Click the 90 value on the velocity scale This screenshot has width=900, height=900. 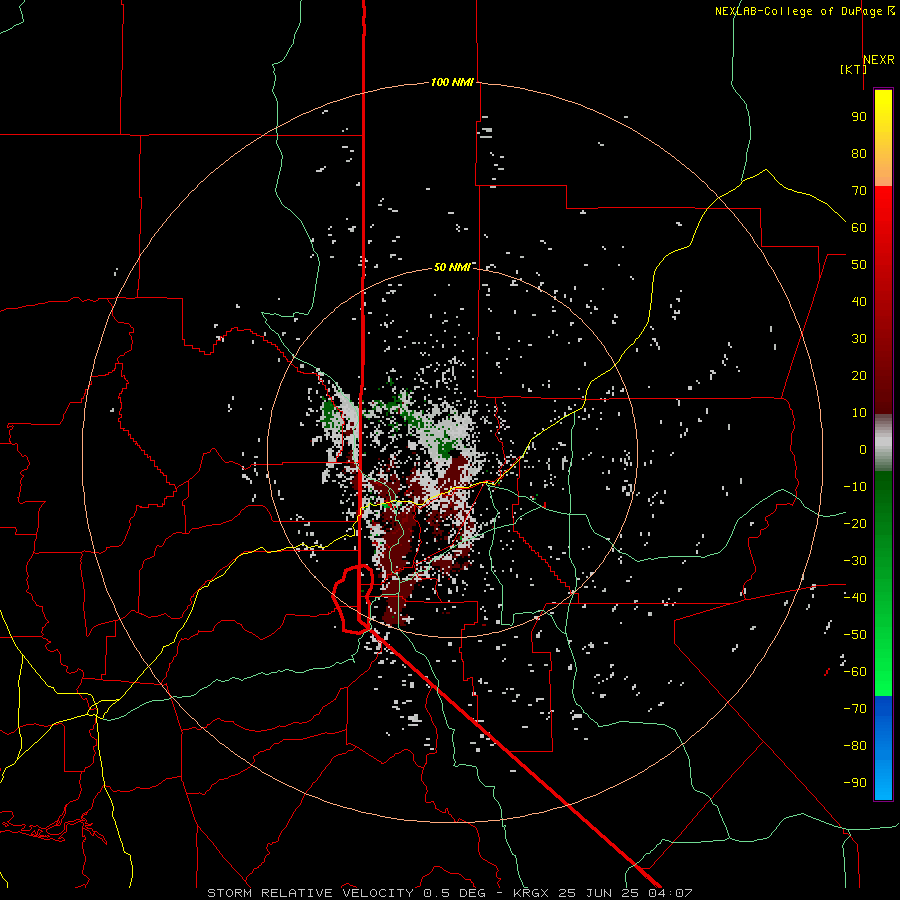pyautogui.click(x=859, y=117)
